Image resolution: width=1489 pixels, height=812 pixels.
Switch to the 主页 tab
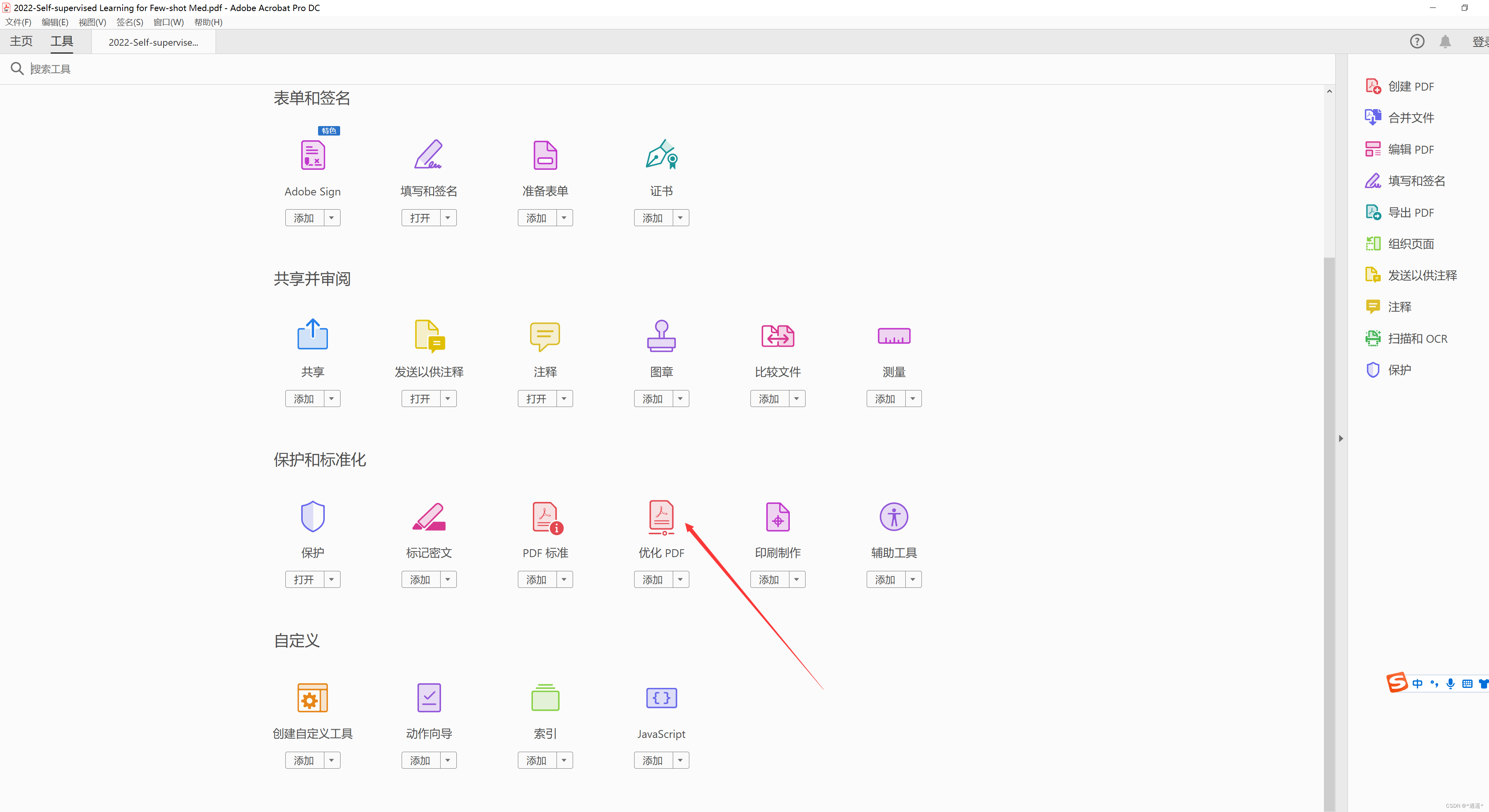pyautogui.click(x=21, y=42)
